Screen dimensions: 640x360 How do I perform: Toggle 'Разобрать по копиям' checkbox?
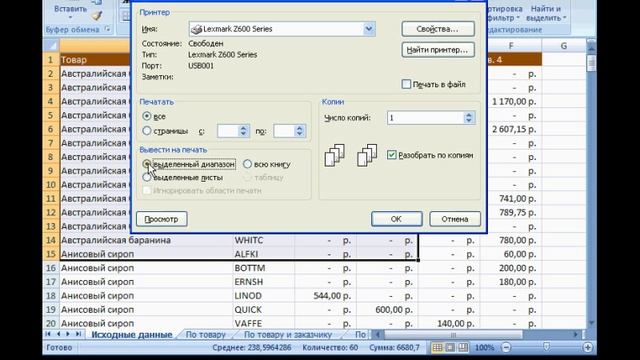[391, 155]
